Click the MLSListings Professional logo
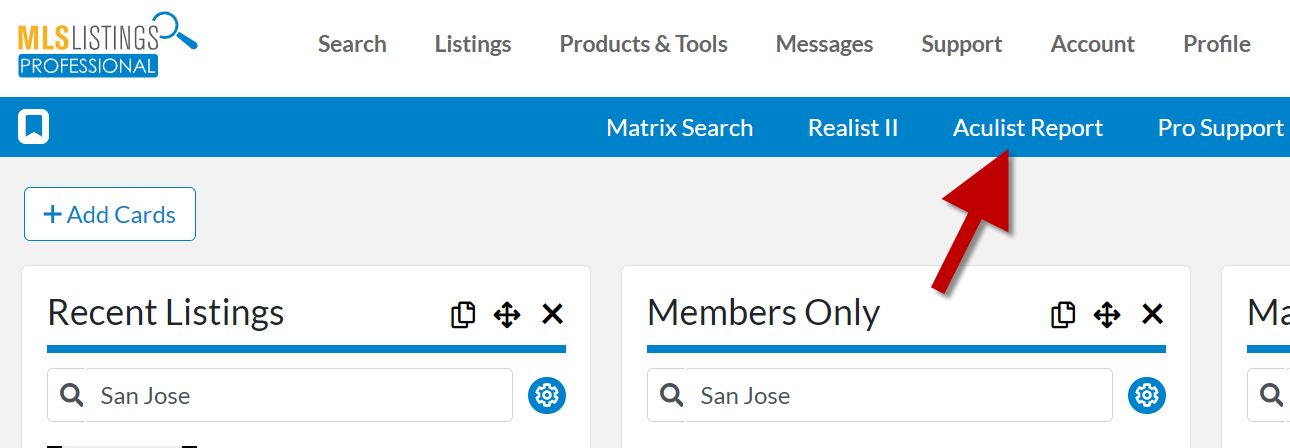 pyautogui.click(x=107, y=44)
